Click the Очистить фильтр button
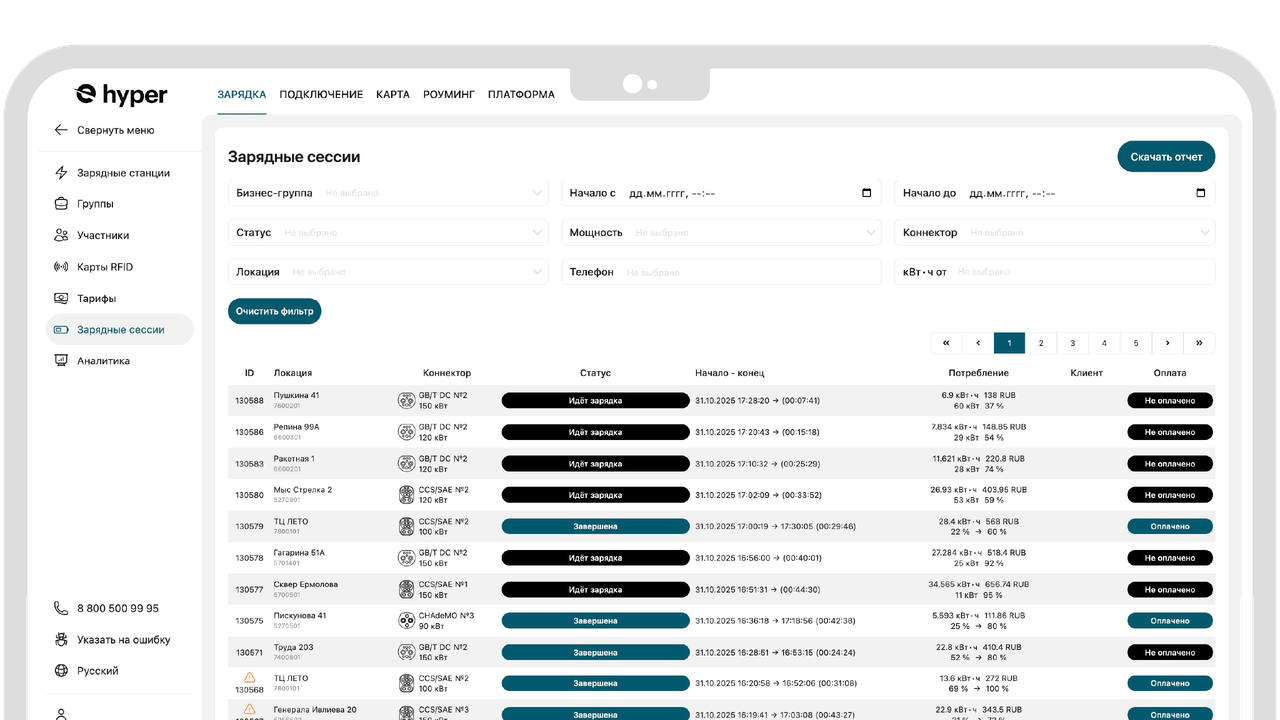This screenshot has height=720, width=1280. tap(274, 311)
